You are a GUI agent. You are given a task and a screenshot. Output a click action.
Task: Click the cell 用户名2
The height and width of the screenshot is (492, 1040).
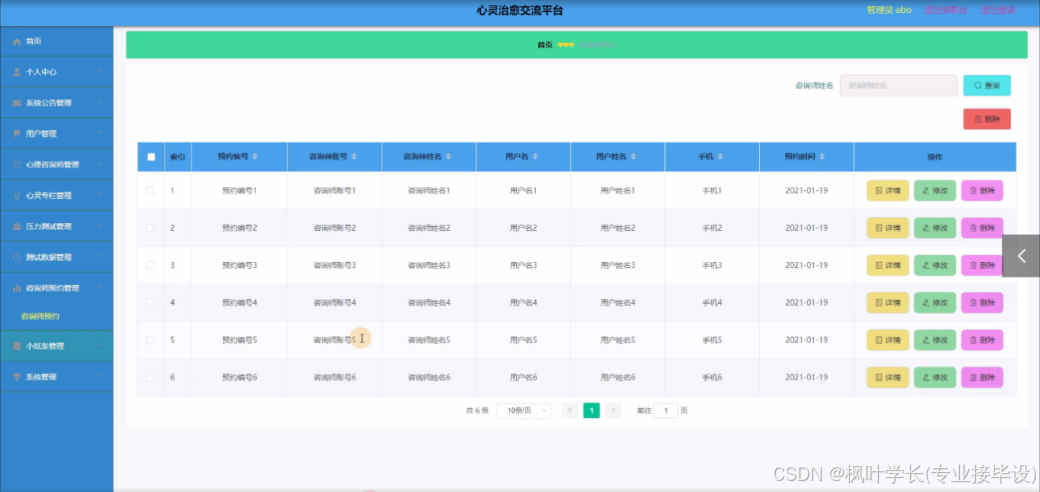click(523, 228)
